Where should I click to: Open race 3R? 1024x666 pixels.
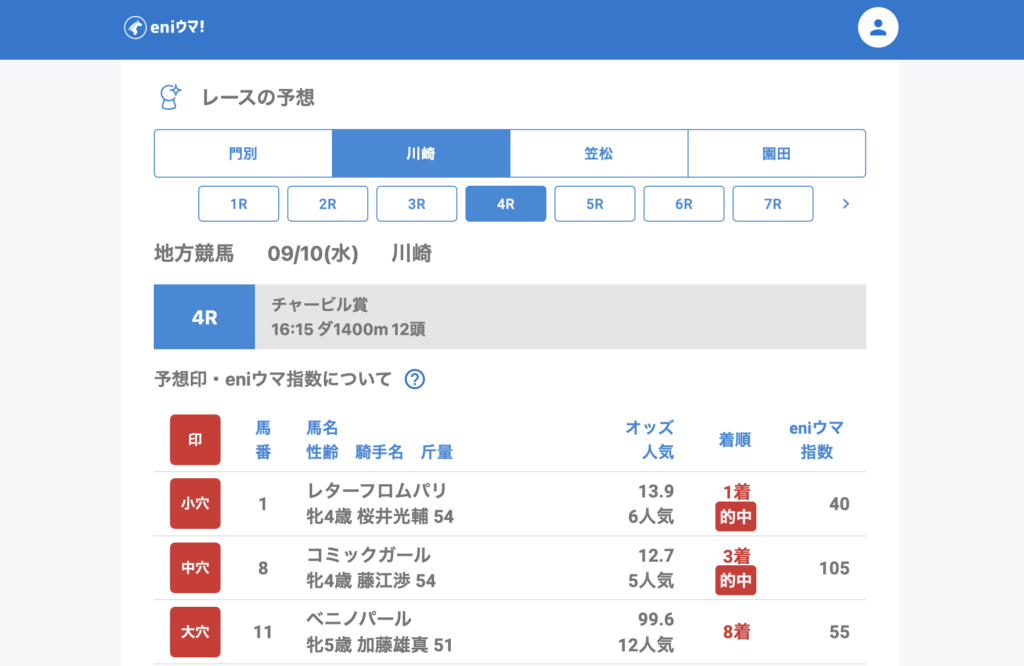[417, 204]
